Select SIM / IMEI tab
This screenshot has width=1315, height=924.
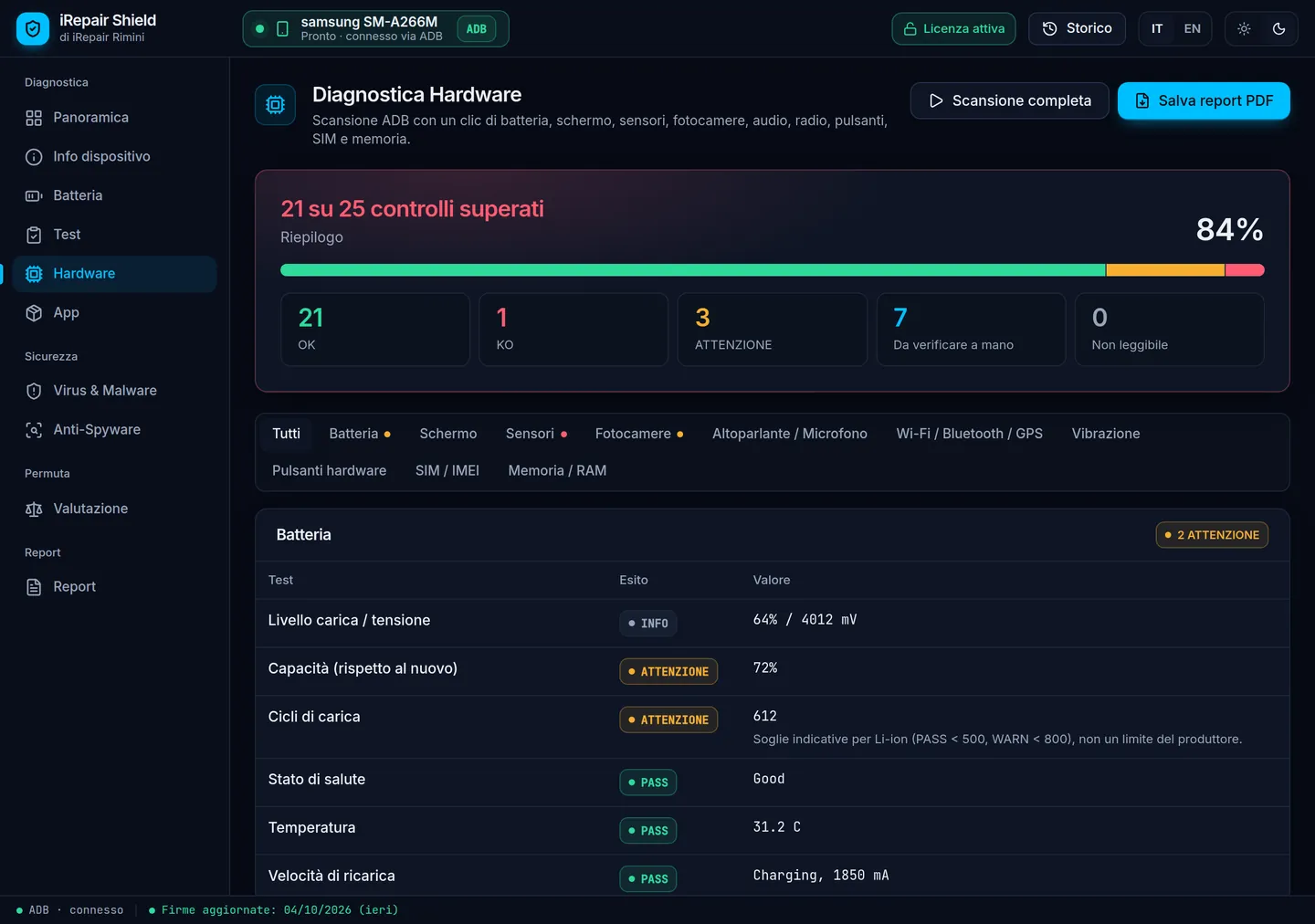[x=447, y=471]
